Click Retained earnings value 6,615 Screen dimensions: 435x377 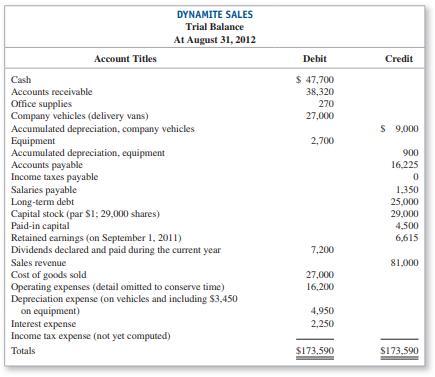(x=407, y=238)
